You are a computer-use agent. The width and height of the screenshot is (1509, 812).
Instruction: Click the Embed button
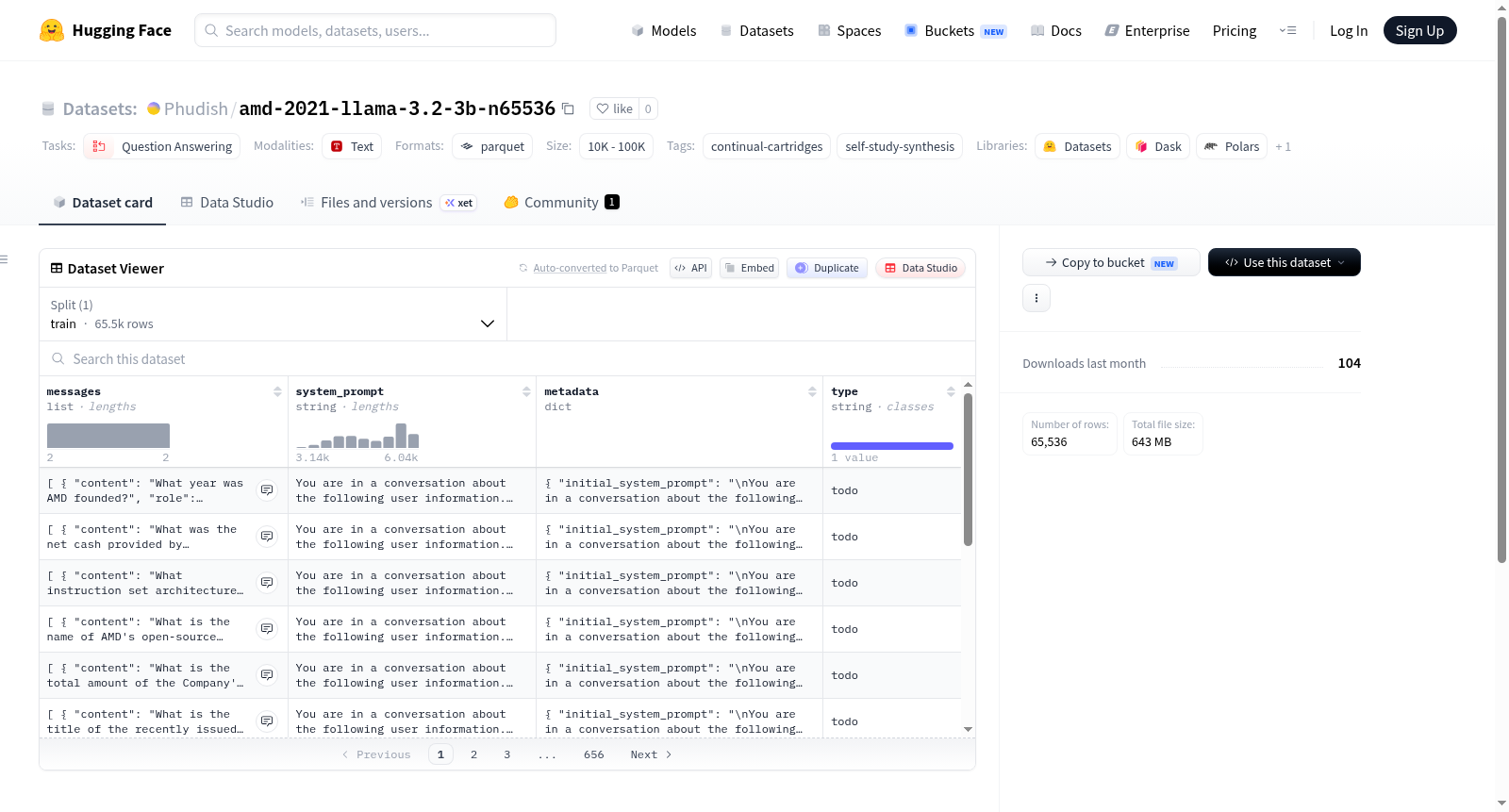point(749,268)
